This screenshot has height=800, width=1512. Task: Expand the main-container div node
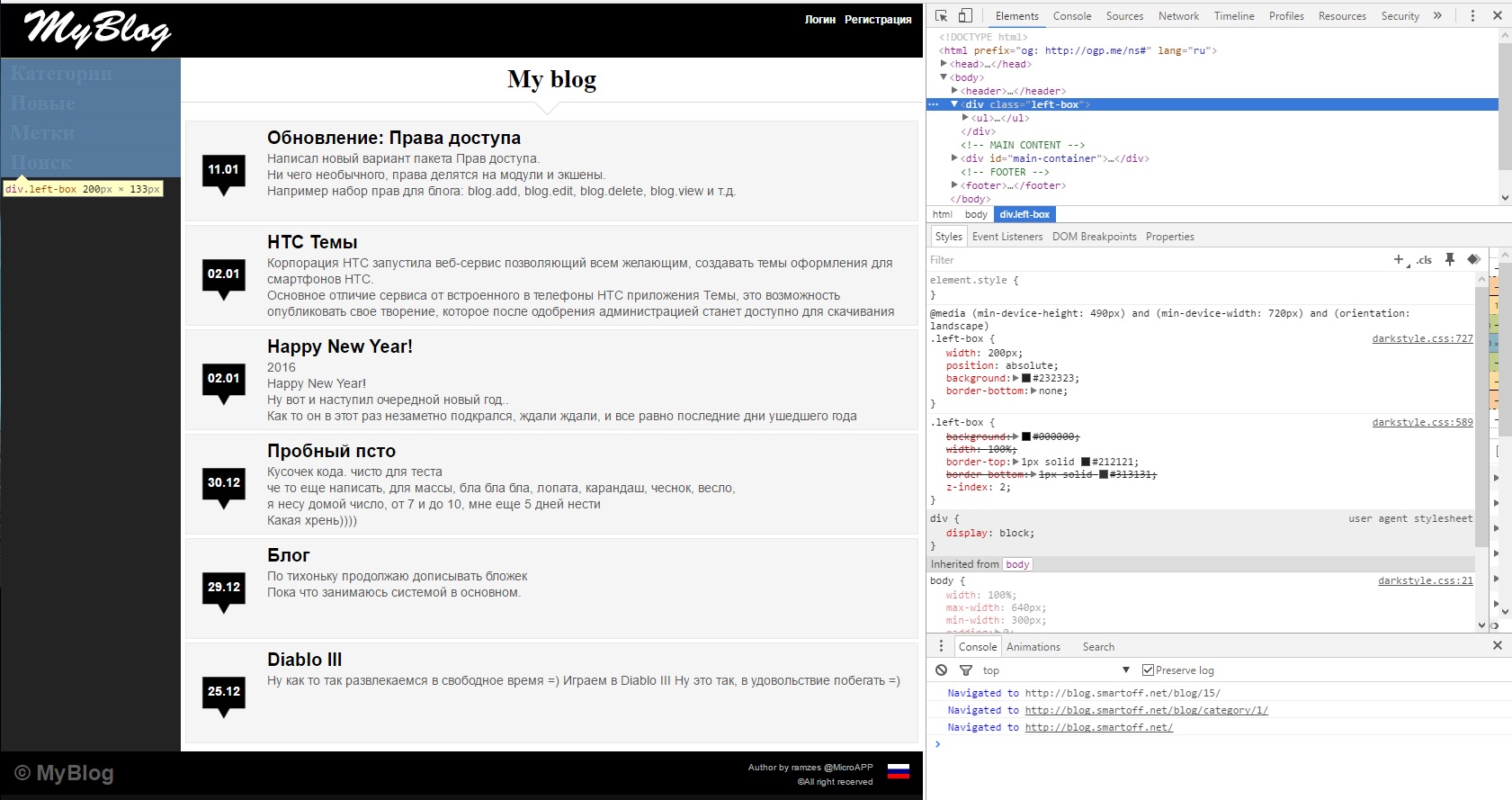point(954,158)
